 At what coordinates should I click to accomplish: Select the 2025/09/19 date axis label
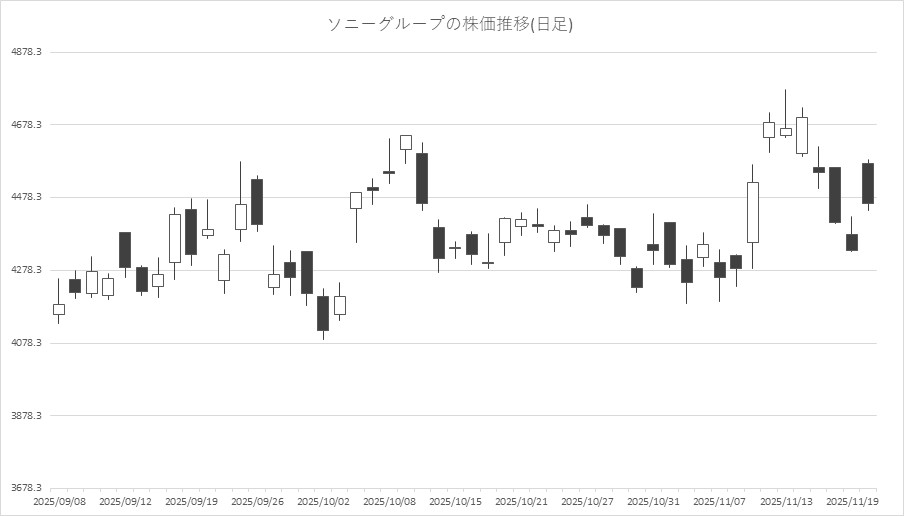[x=191, y=501]
